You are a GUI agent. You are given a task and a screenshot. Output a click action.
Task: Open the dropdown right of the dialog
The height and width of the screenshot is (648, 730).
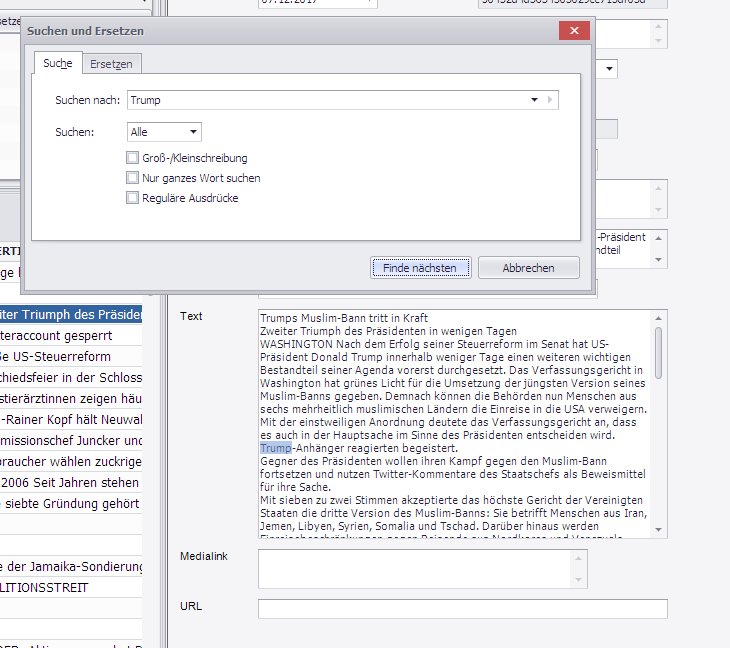coord(609,69)
